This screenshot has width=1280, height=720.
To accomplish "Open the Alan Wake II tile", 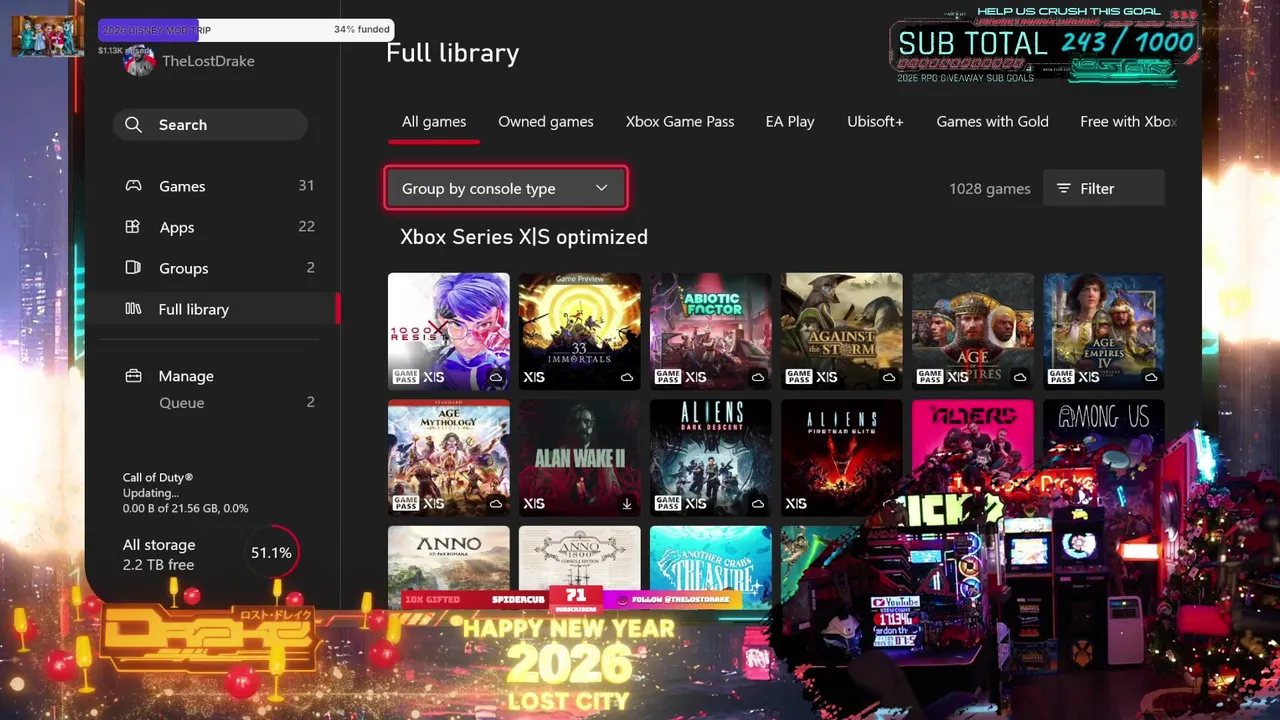I will 580,458.
